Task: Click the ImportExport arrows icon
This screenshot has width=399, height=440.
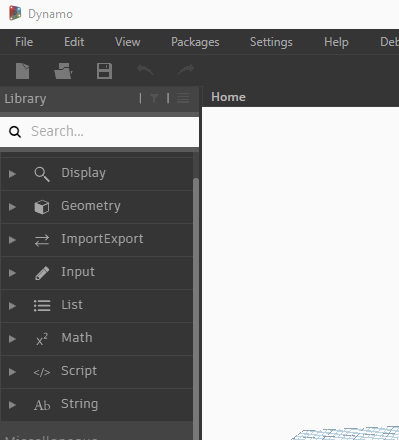Action: pos(42,240)
